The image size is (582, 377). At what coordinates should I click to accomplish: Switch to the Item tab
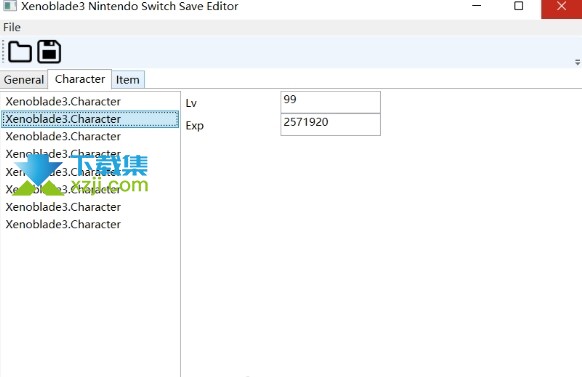[128, 79]
